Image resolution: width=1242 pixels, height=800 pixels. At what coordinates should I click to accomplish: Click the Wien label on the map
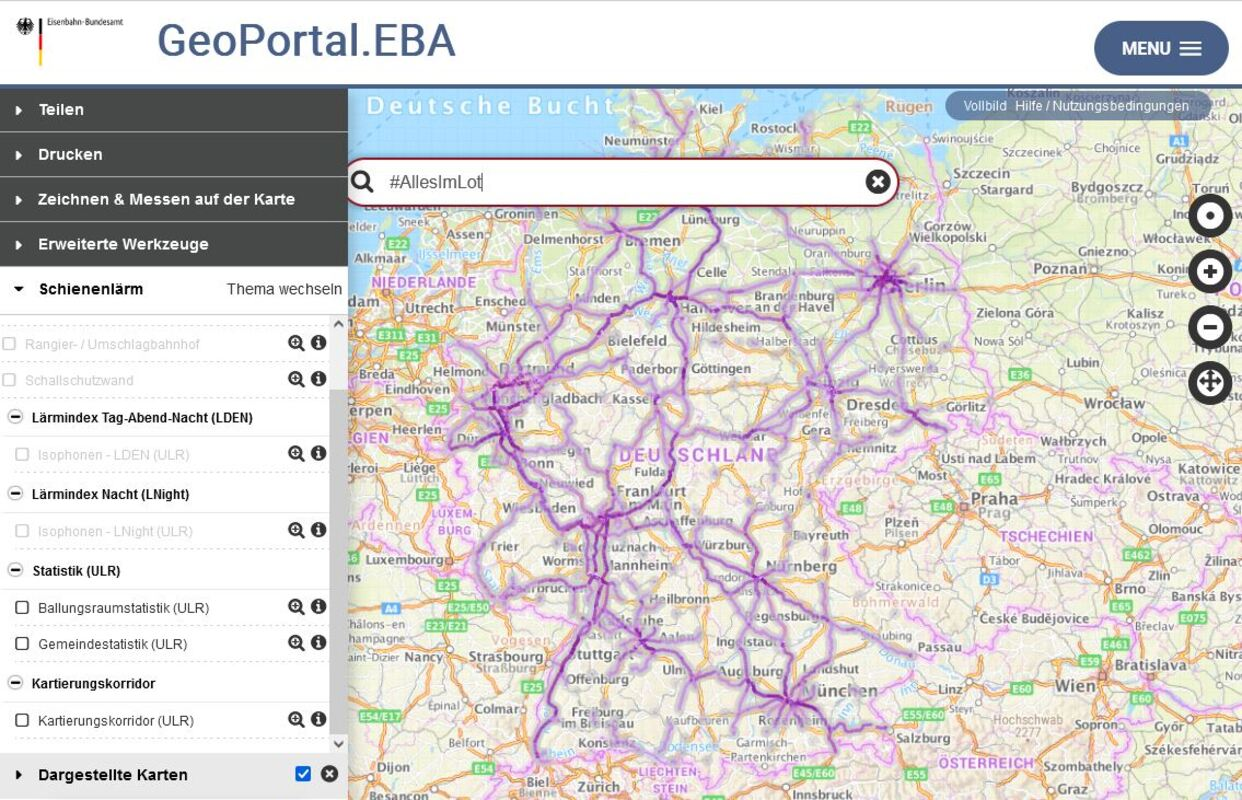[1075, 685]
